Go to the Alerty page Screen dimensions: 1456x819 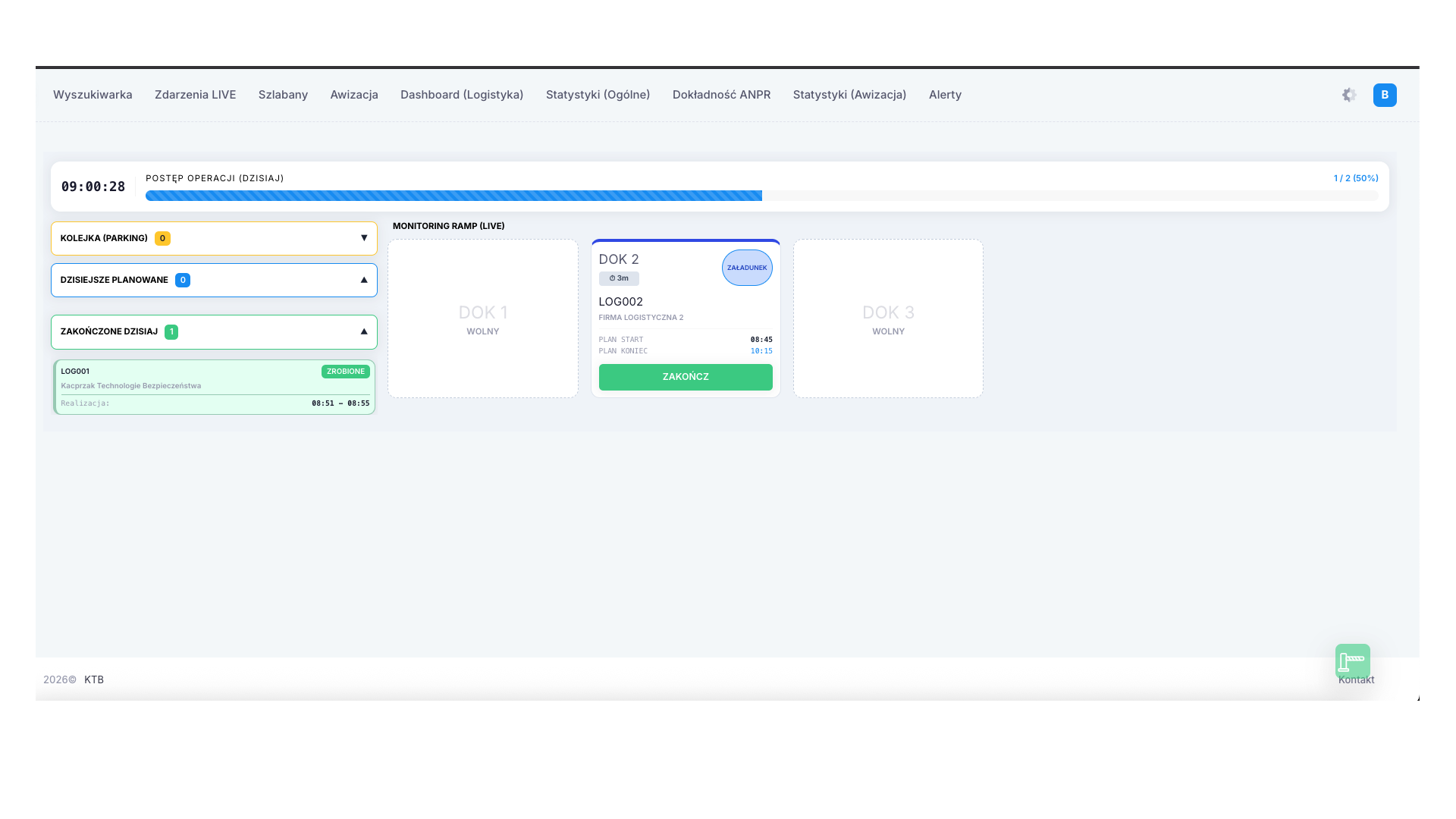[x=945, y=95]
